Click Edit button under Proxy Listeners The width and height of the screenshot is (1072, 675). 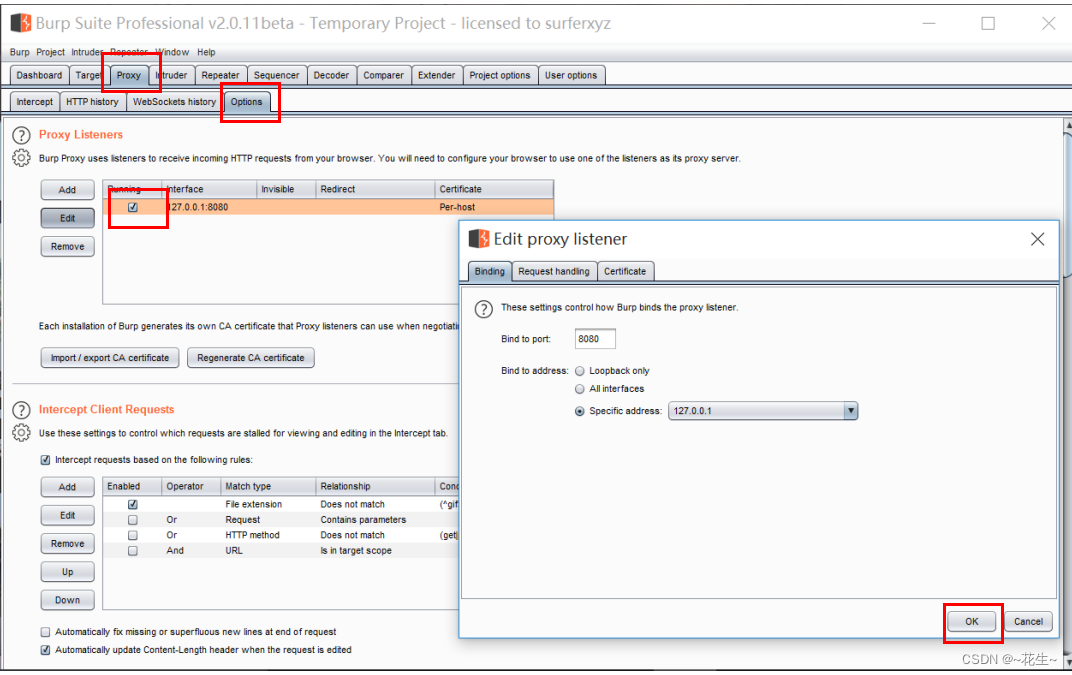68,218
